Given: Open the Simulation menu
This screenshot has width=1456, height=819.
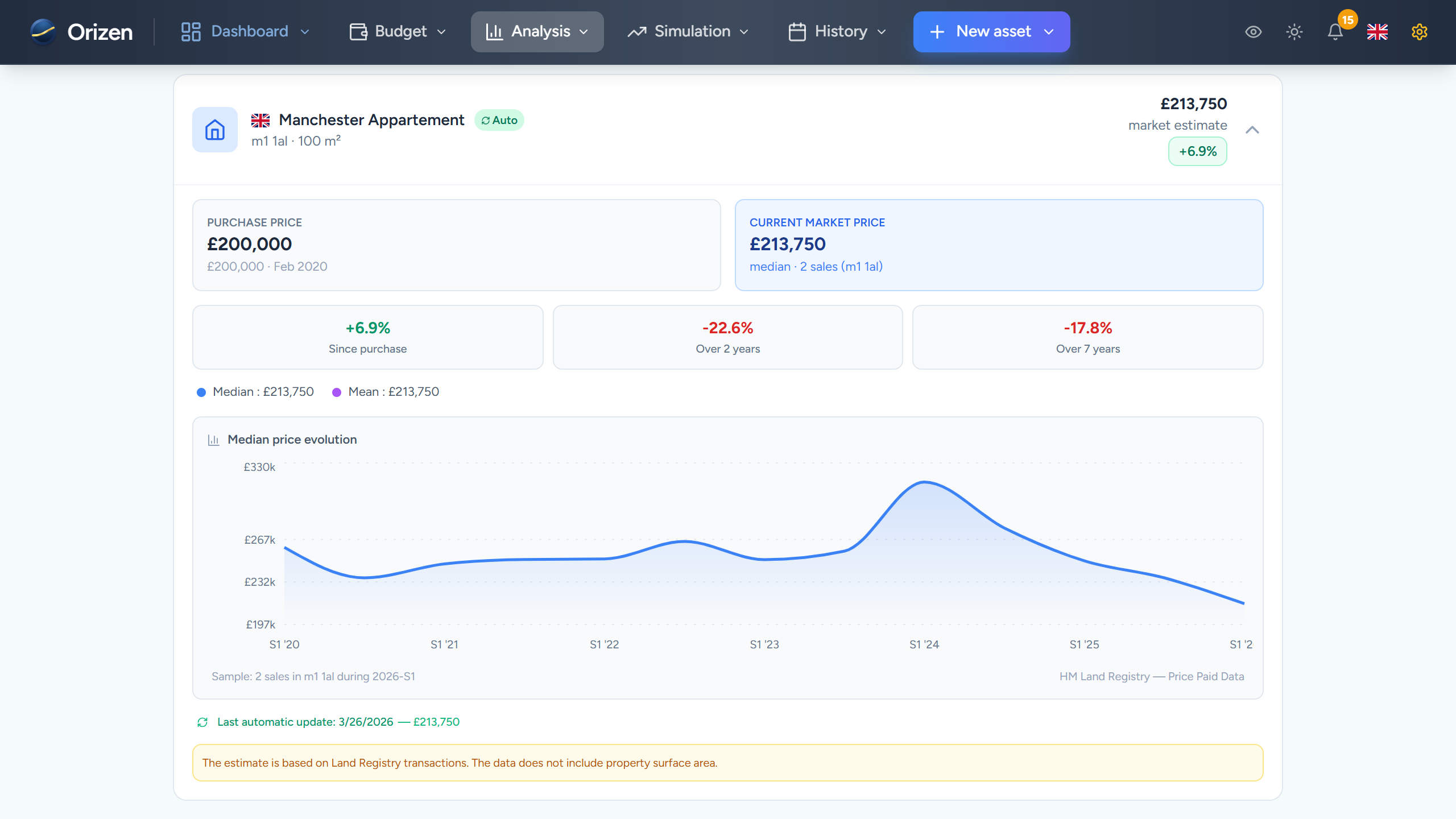Looking at the screenshot, I should (x=692, y=32).
